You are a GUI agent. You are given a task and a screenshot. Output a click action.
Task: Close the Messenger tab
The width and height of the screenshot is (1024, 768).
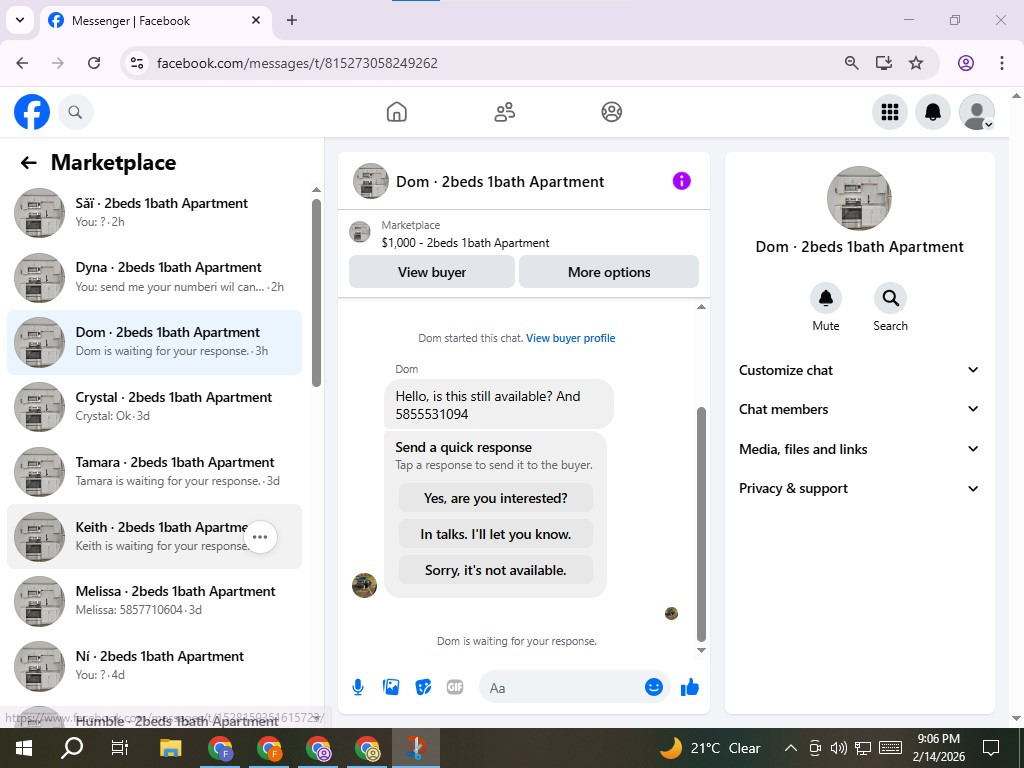256,20
